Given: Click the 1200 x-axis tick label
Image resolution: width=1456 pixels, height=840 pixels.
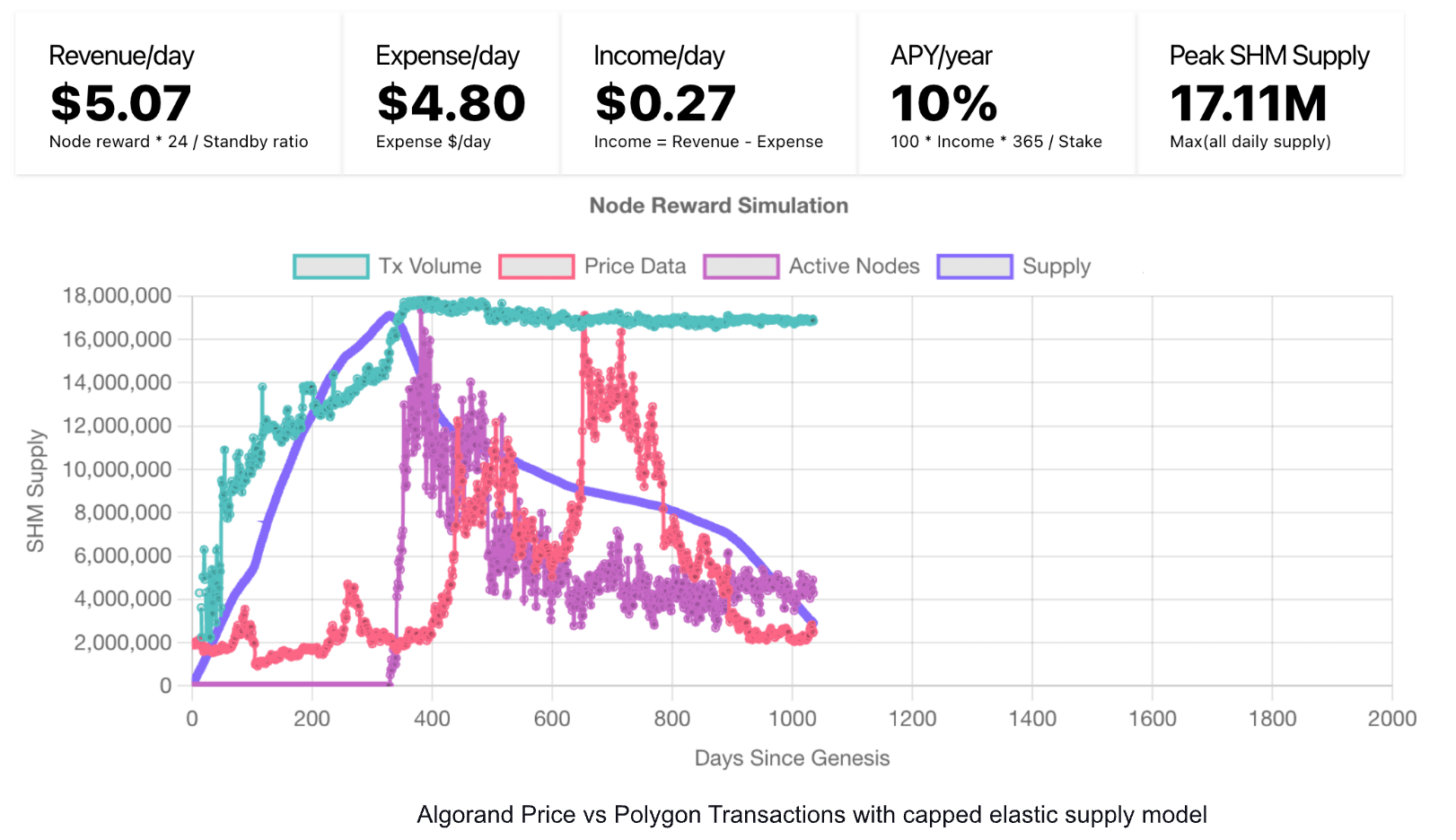Looking at the screenshot, I should click(x=912, y=719).
